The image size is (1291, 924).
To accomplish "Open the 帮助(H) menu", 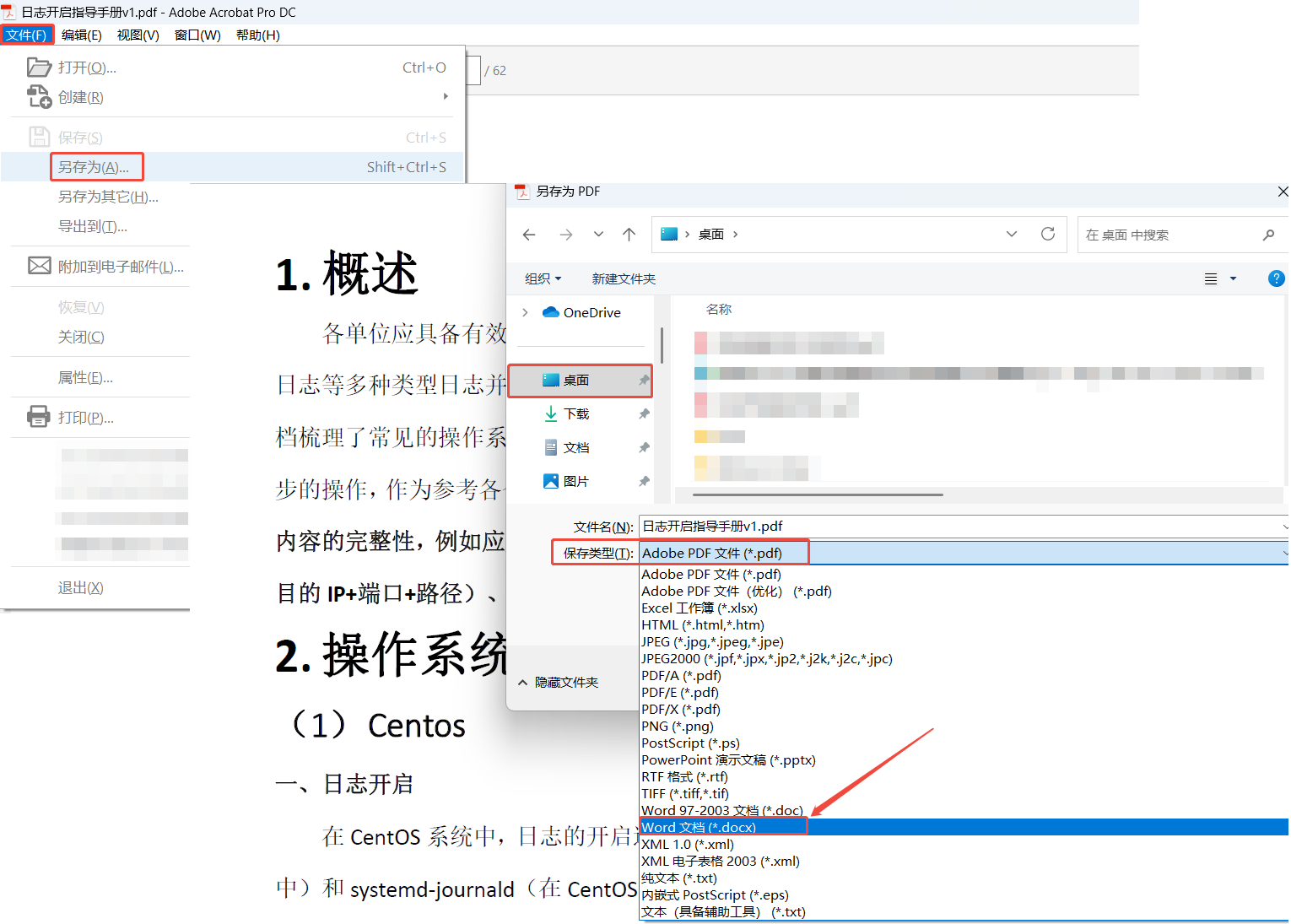I will click(x=258, y=35).
